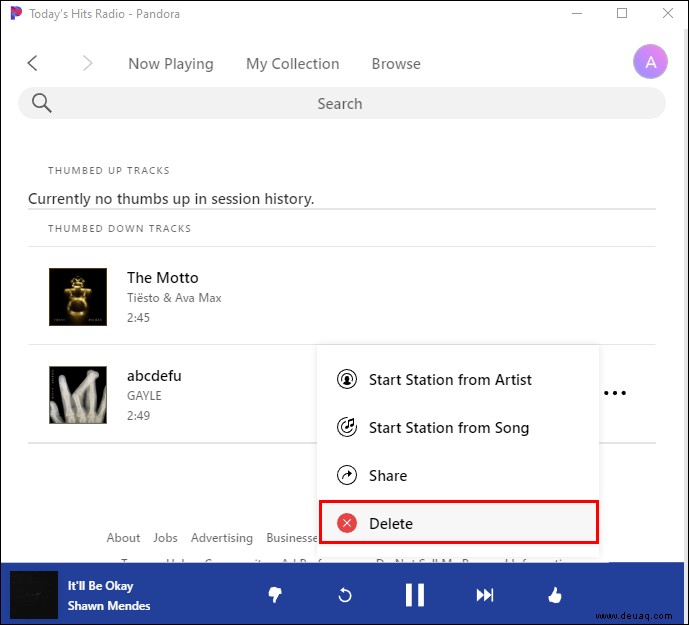Replay the current track
689x625 pixels.
pos(345,595)
